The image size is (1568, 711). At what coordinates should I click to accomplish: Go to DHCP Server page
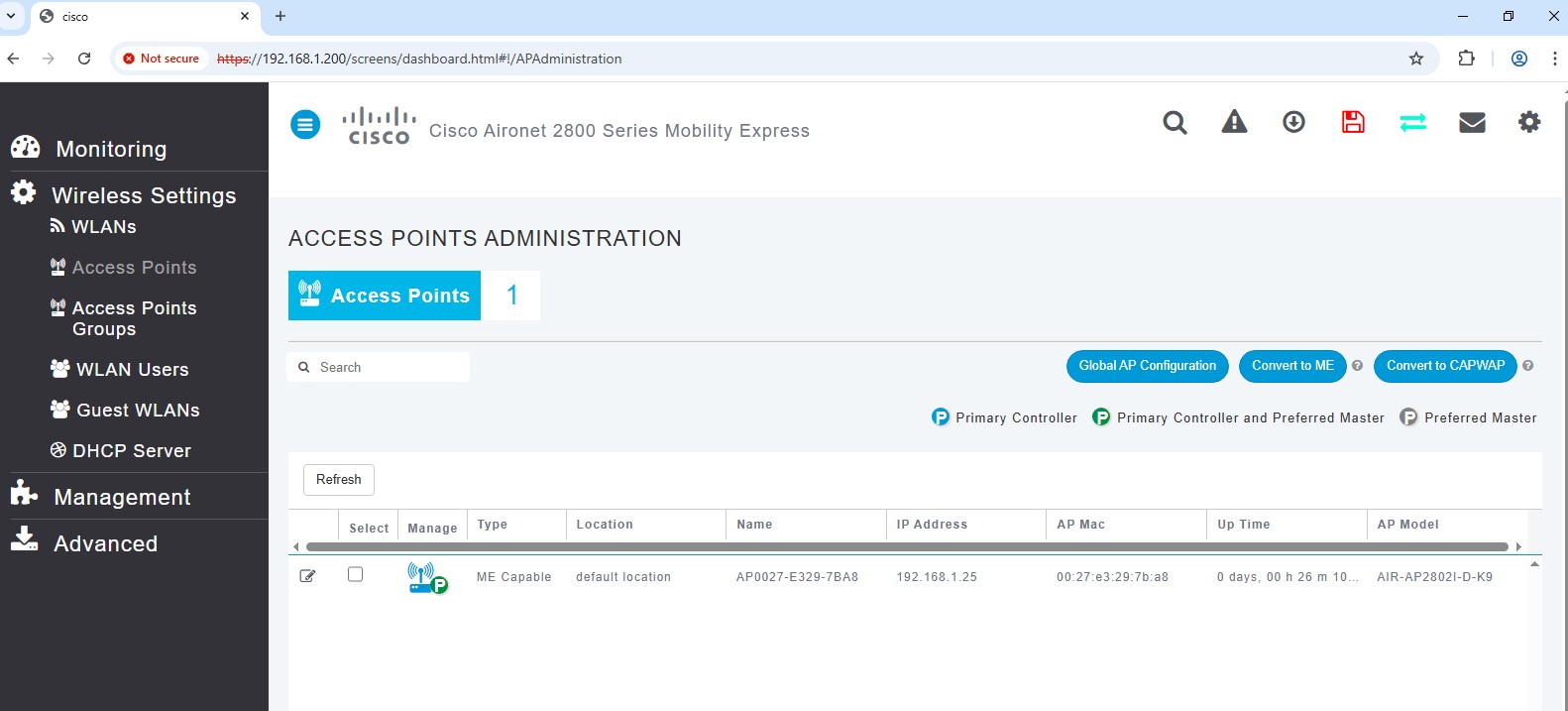[131, 451]
